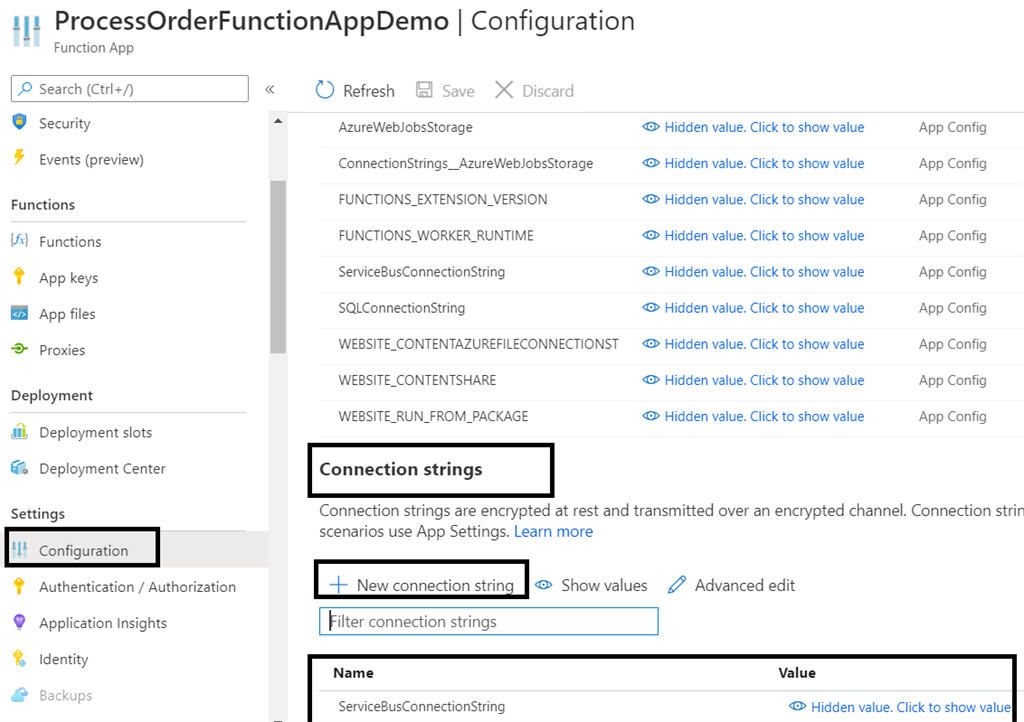Select WEBSITE_RUN_FROM_PACKAGE setting name
Screen dimensions: 1024x722
pyautogui.click(x=433, y=416)
